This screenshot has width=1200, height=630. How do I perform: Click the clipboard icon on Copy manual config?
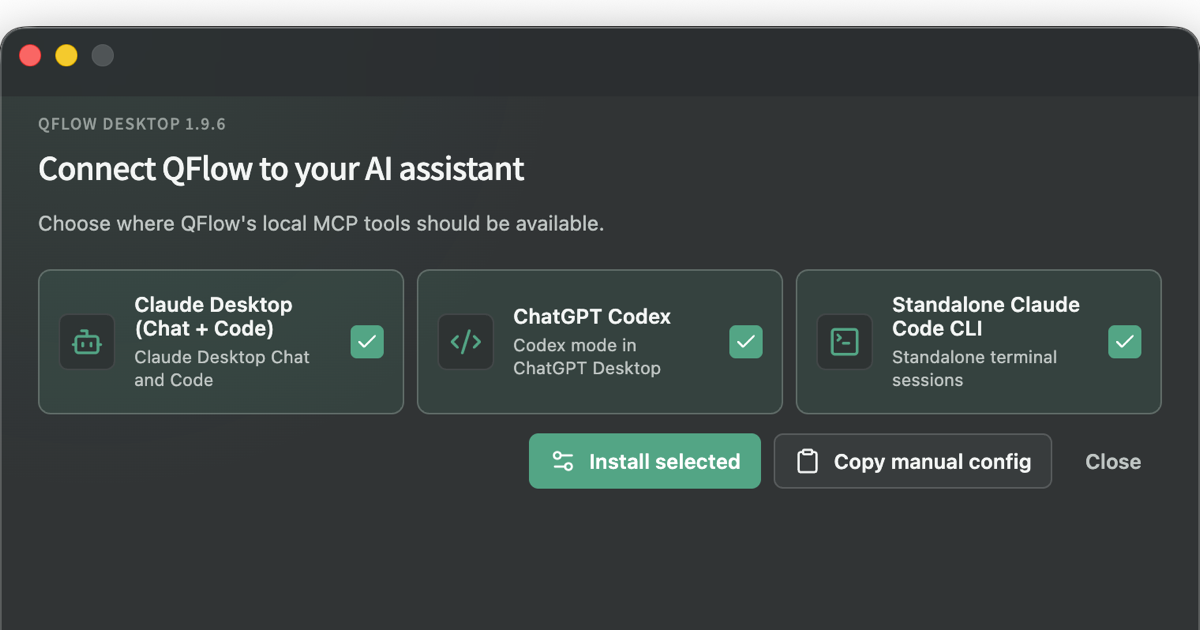807,461
